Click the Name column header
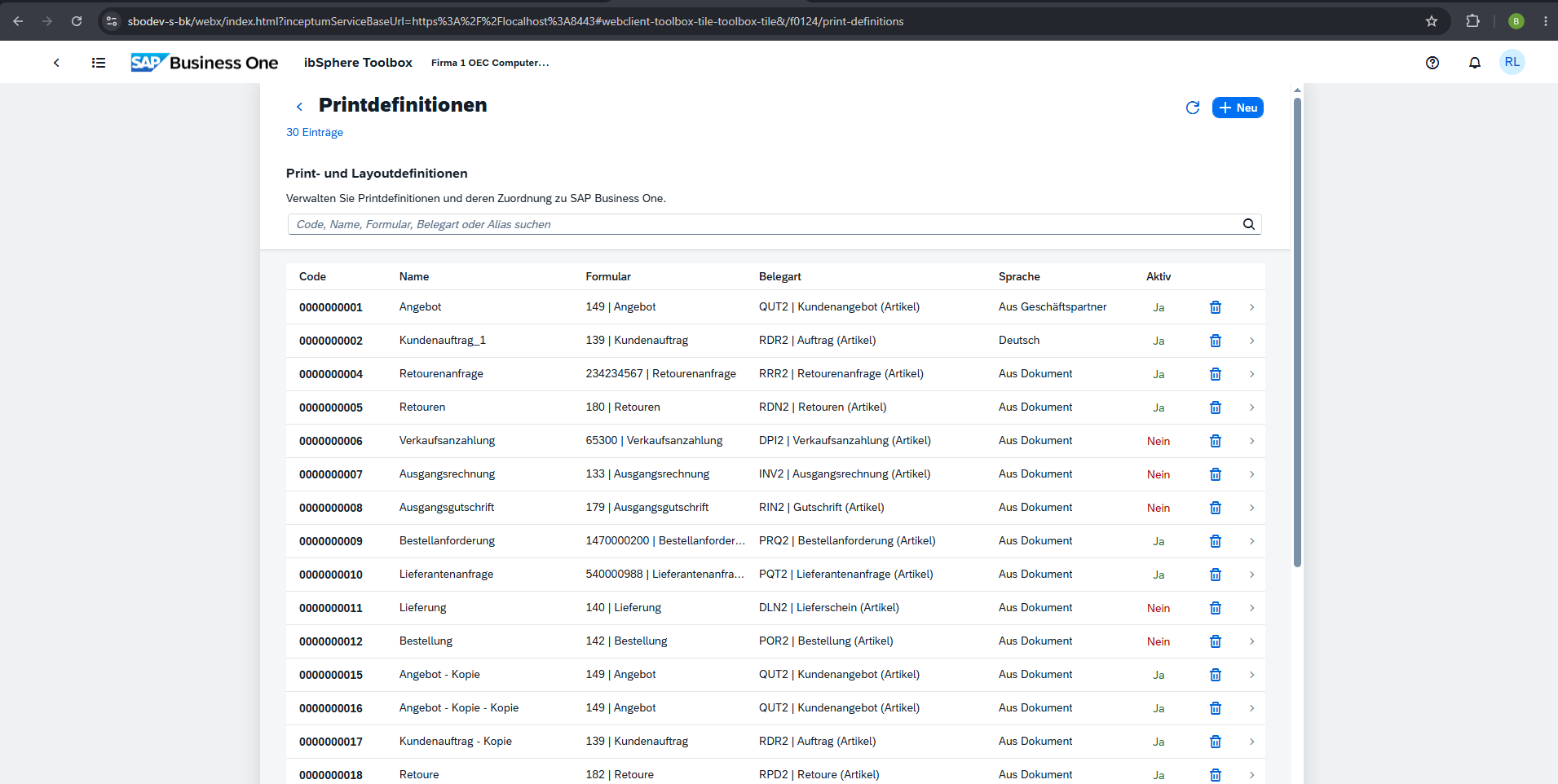 [414, 276]
